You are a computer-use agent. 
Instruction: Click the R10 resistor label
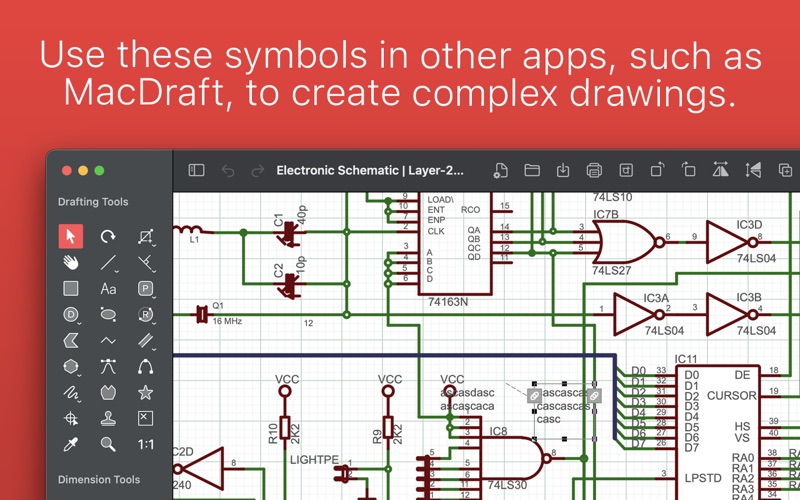(x=273, y=433)
